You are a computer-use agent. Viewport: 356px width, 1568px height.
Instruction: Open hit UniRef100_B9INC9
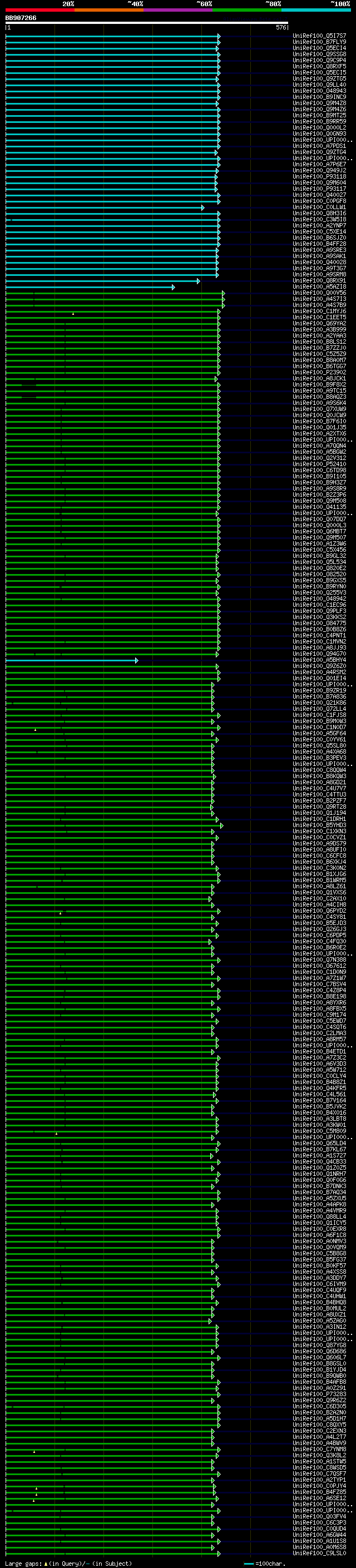point(319,97)
